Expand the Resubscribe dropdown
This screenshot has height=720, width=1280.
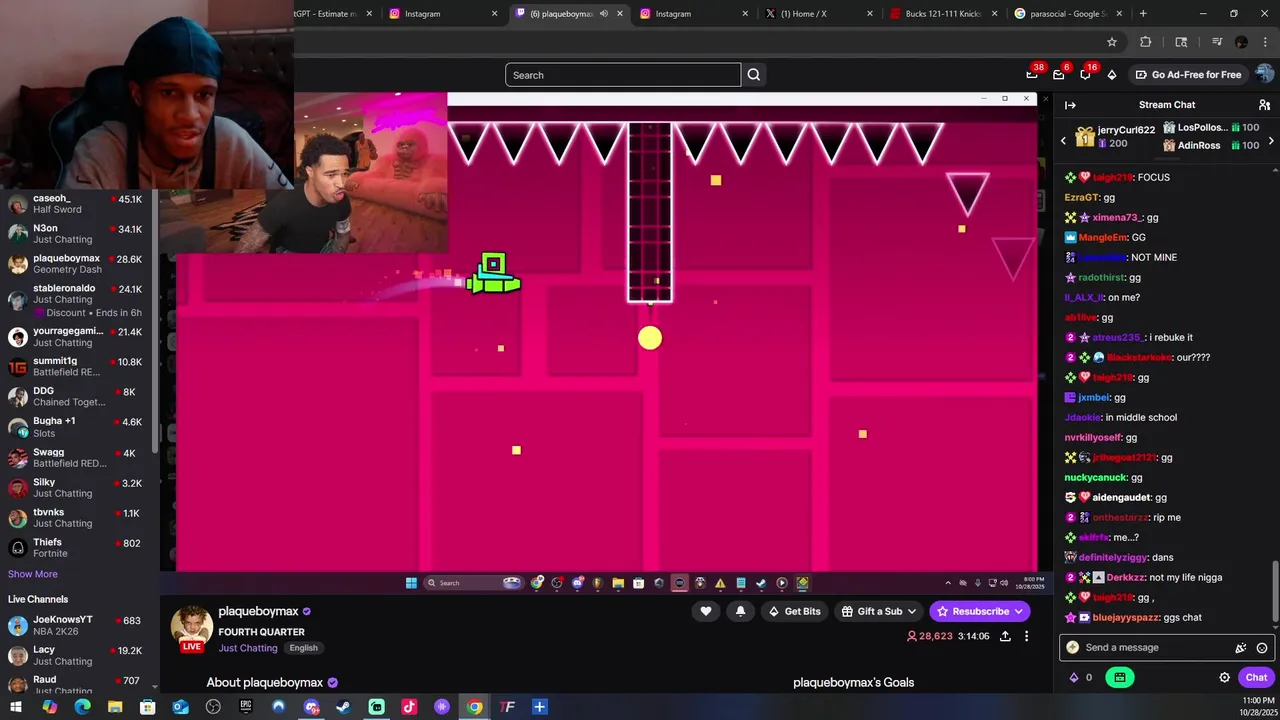(x=1019, y=611)
